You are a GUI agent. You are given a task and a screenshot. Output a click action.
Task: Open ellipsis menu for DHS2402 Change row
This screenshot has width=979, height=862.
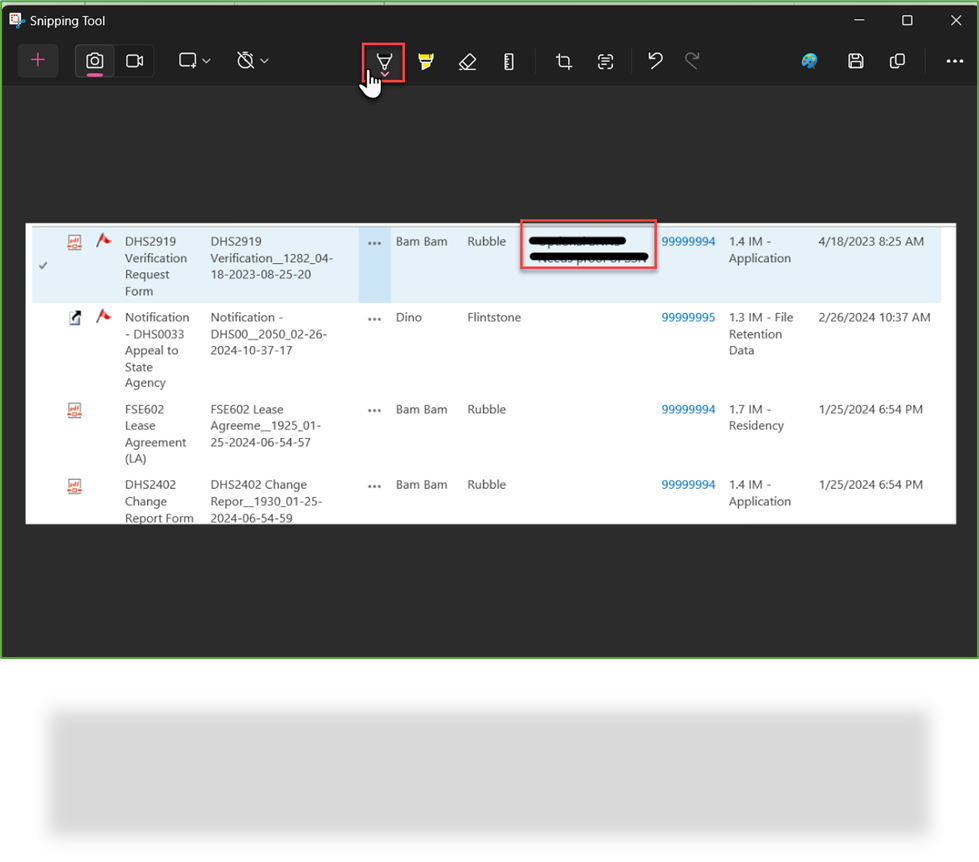[374, 486]
